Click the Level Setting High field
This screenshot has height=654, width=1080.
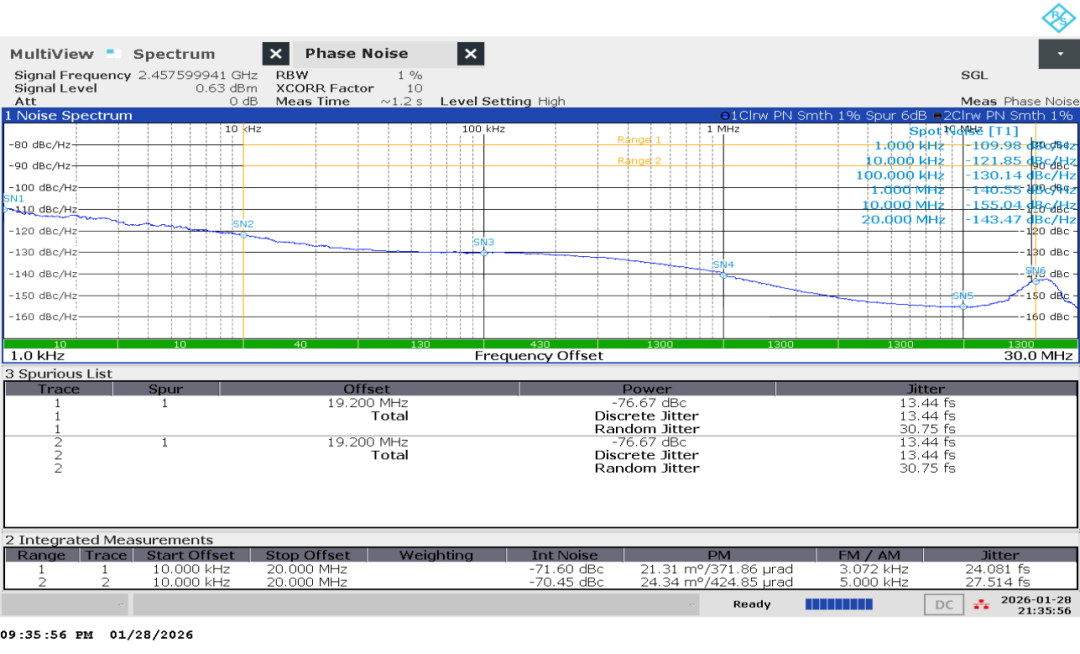(502, 101)
